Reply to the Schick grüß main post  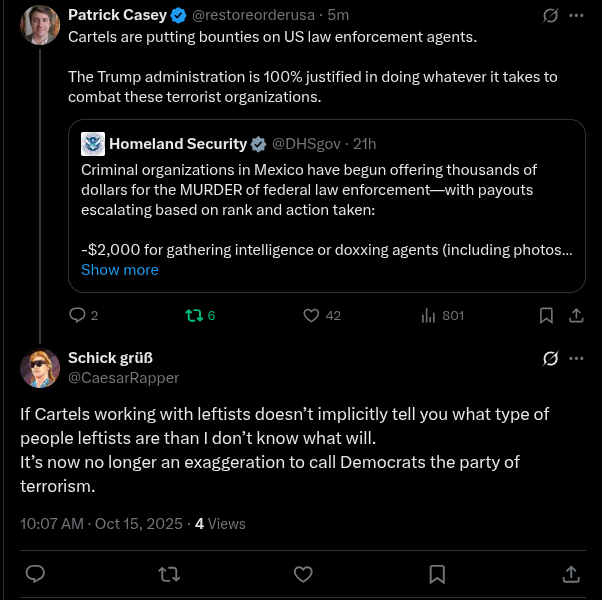35,574
